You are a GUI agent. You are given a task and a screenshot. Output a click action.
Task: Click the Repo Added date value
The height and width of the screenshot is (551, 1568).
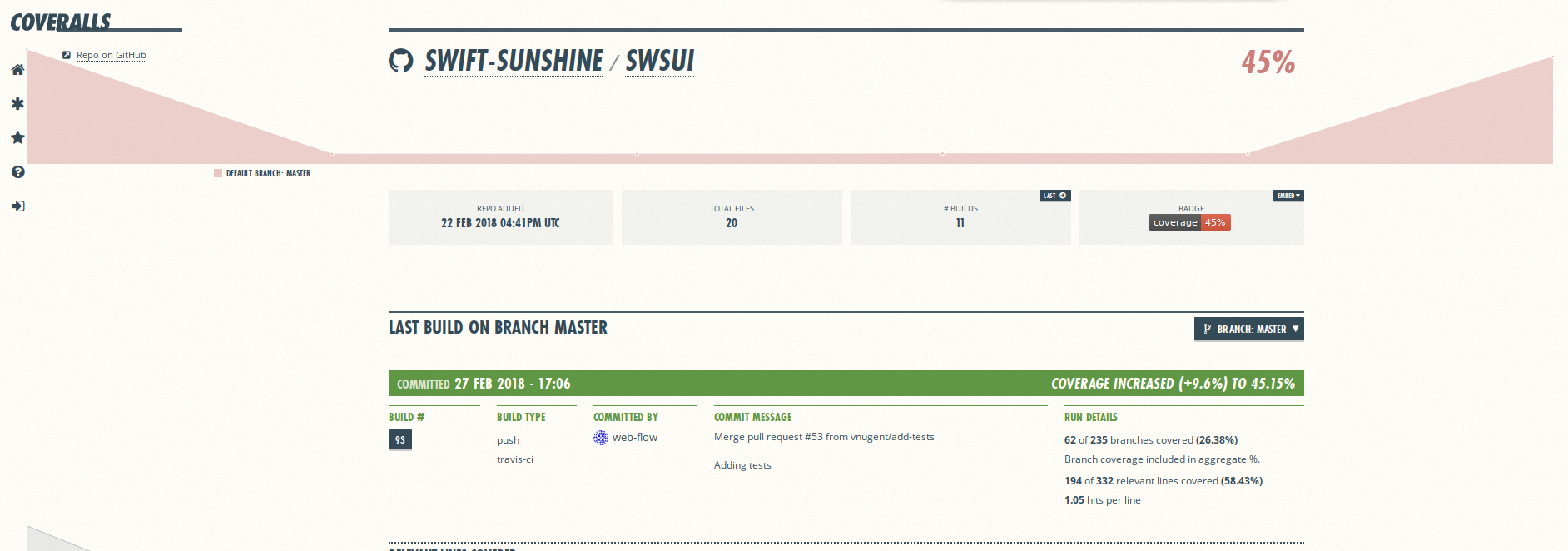500,223
